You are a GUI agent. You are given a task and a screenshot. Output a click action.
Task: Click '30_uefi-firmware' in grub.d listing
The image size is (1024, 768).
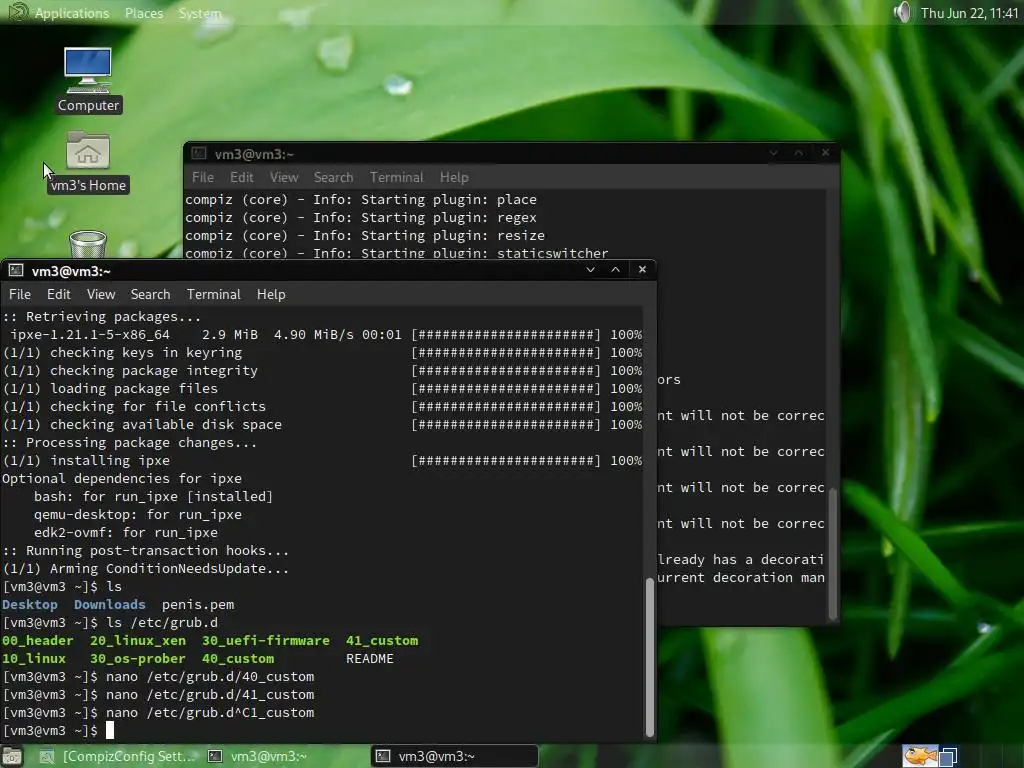click(266, 641)
